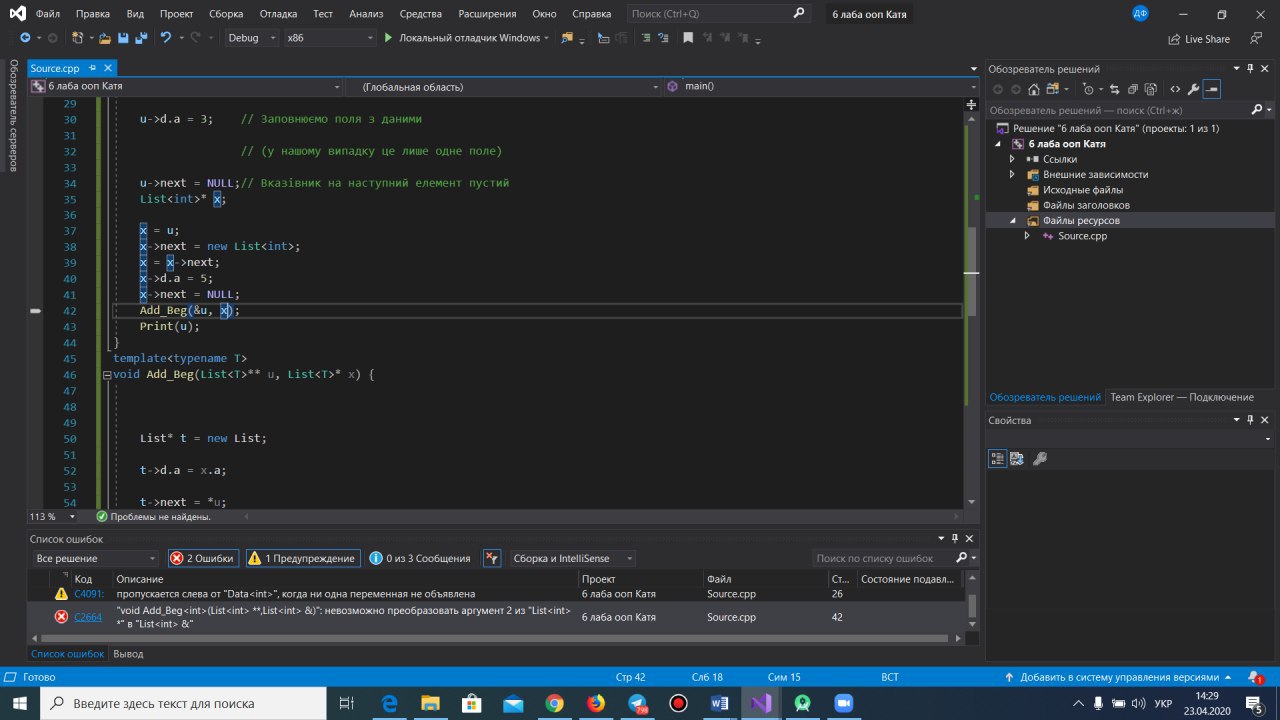
Task: Start the Local Windows Debugger green play icon
Action: pyautogui.click(x=388, y=38)
